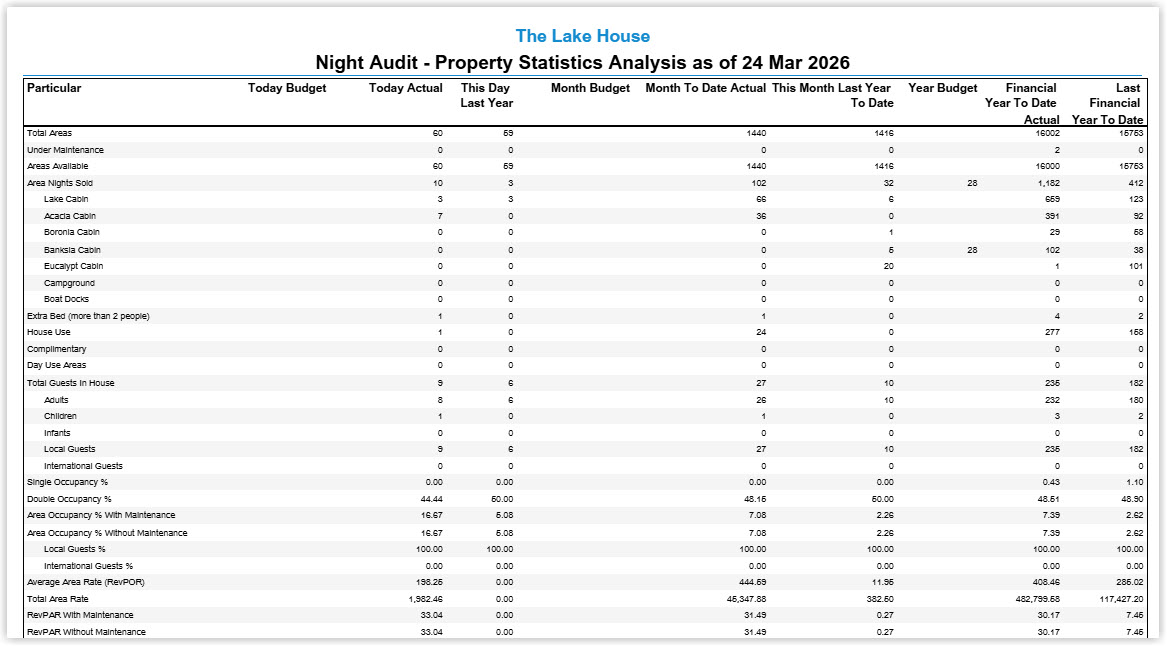Select the "Boat Docks" row label
The image size is (1167, 646).
(x=66, y=299)
